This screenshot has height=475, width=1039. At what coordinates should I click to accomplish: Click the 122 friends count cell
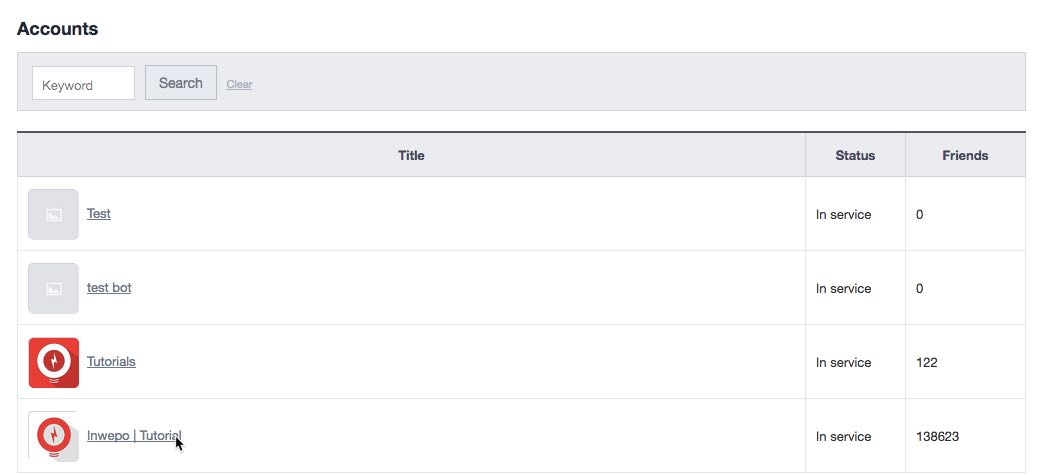pos(926,362)
